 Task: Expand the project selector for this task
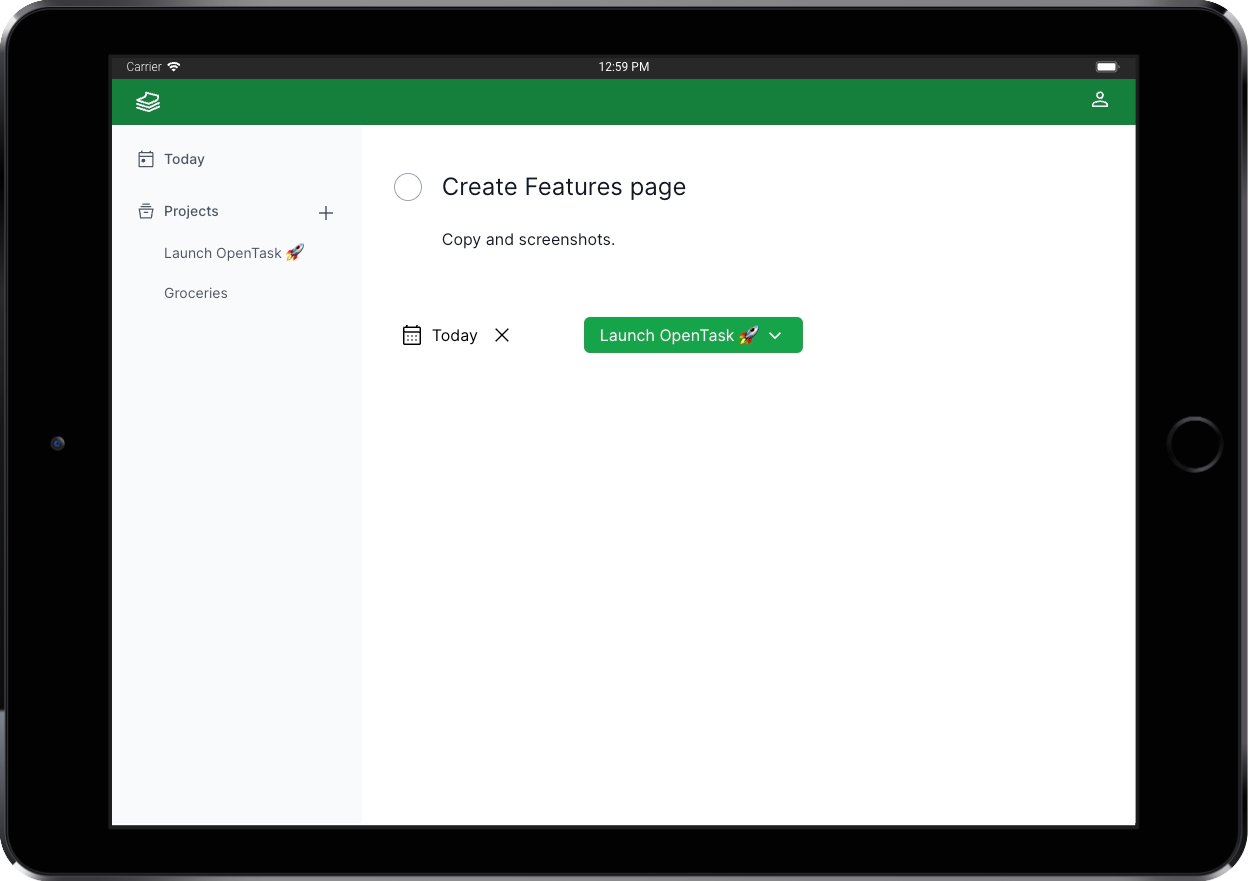(x=693, y=335)
